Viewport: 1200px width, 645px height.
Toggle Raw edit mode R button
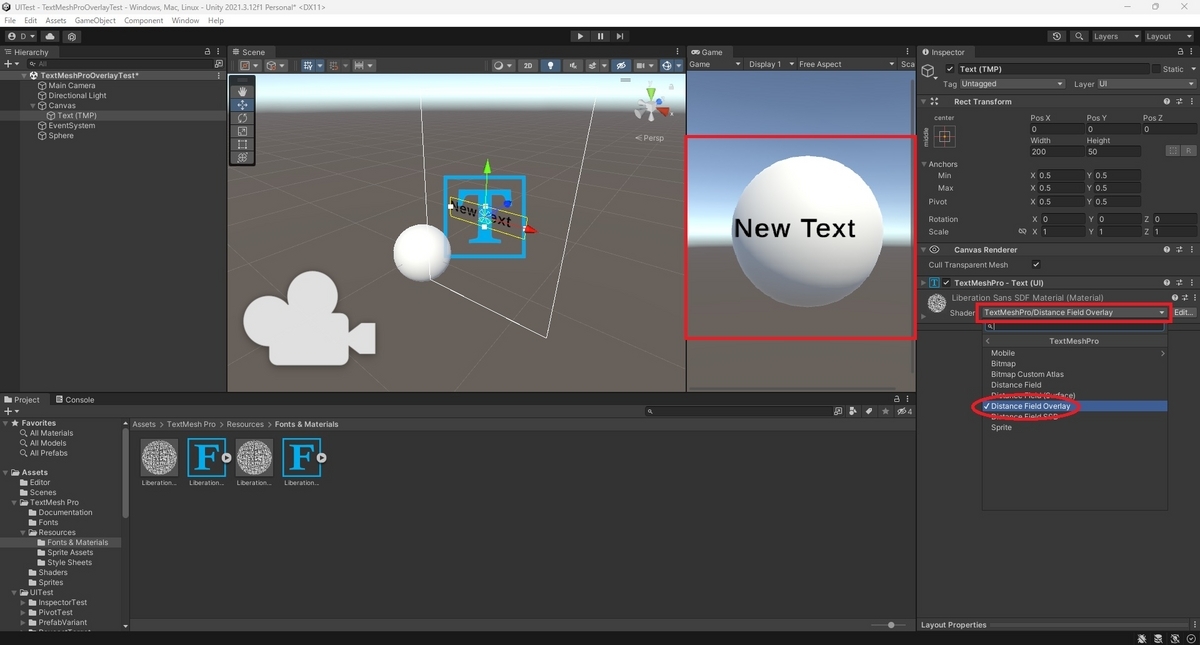(1188, 151)
